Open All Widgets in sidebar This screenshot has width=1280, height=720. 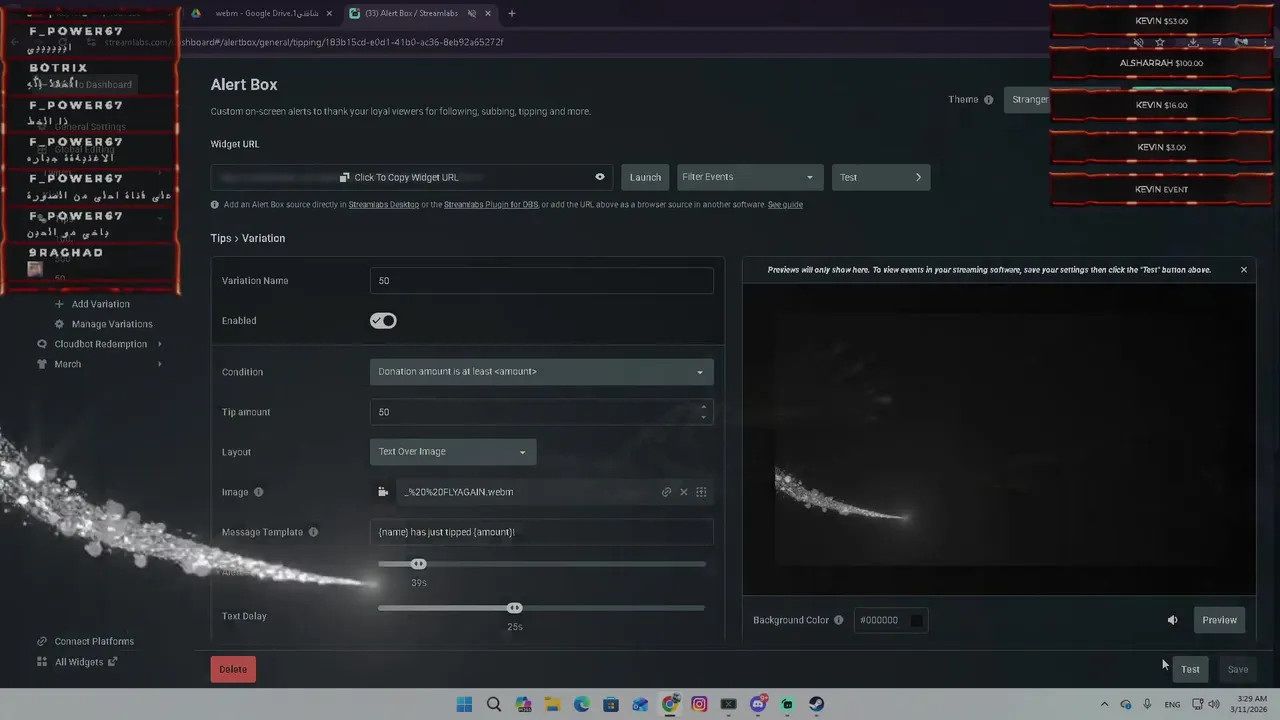pos(79,662)
